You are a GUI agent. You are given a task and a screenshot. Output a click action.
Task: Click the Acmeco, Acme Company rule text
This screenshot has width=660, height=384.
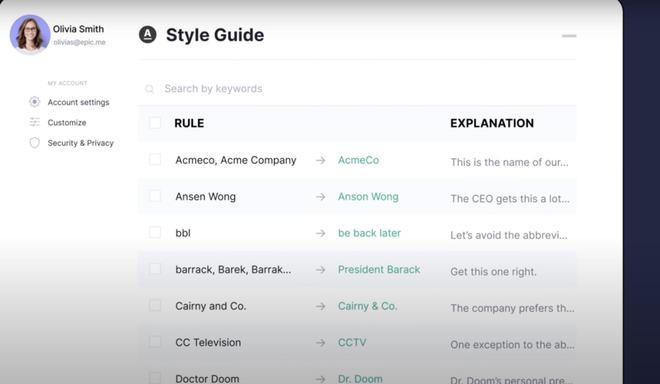click(x=236, y=160)
